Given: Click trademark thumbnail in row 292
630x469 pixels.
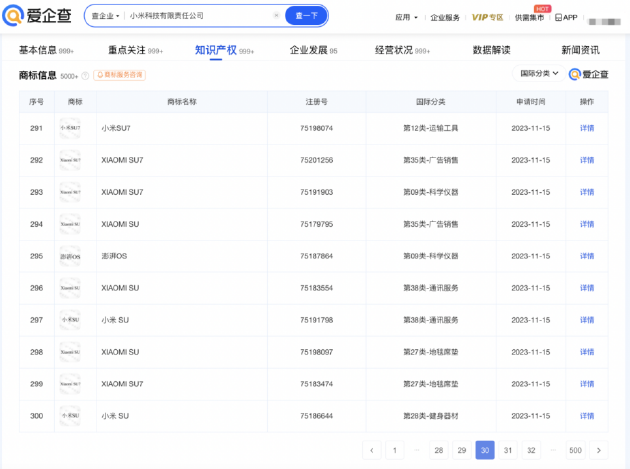Looking at the screenshot, I should [70, 160].
